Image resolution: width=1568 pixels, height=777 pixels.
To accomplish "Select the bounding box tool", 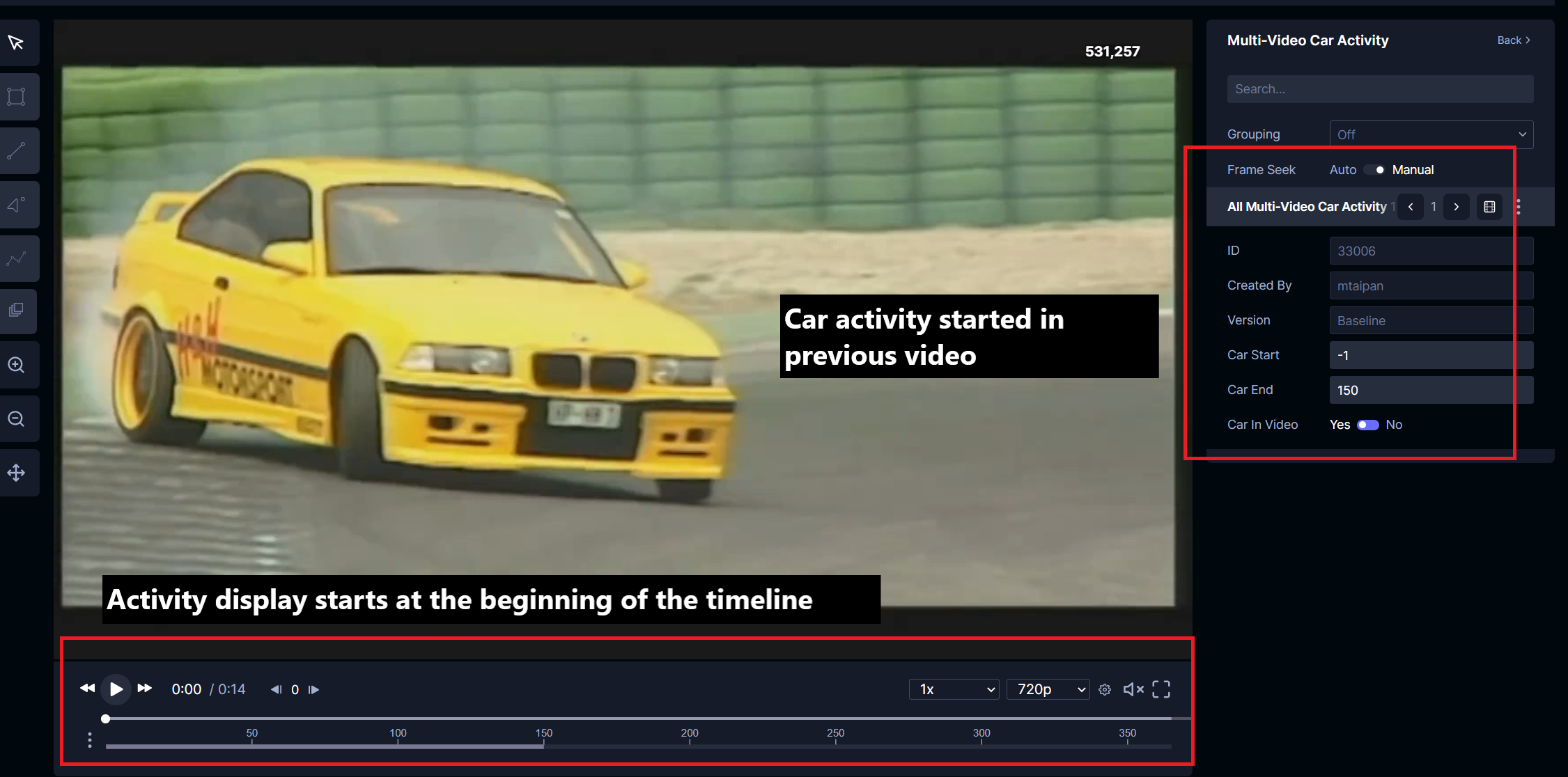I will [x=16, y=97].
